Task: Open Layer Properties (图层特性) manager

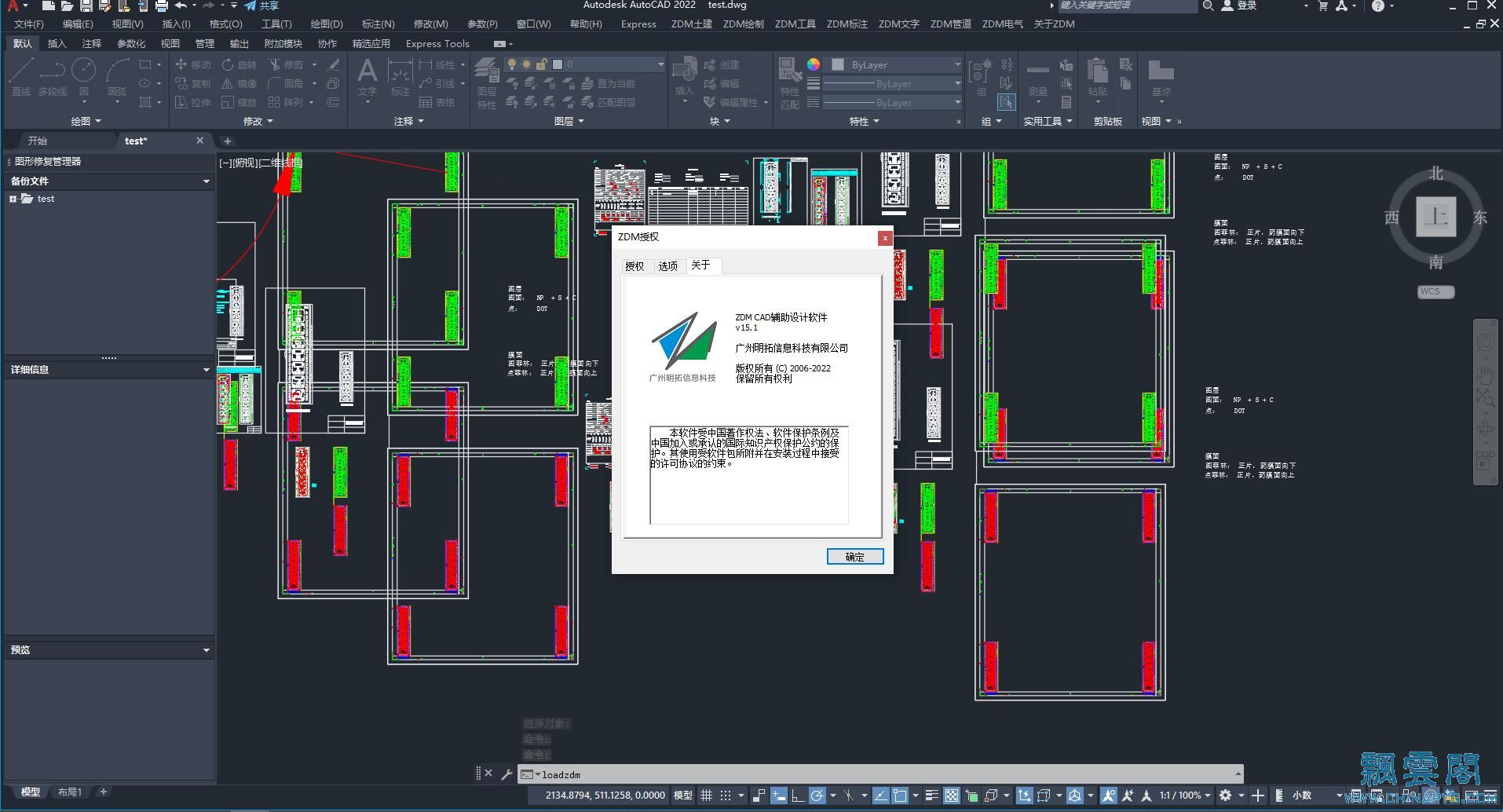Action: pyautogui.click(x=487, y=82)
